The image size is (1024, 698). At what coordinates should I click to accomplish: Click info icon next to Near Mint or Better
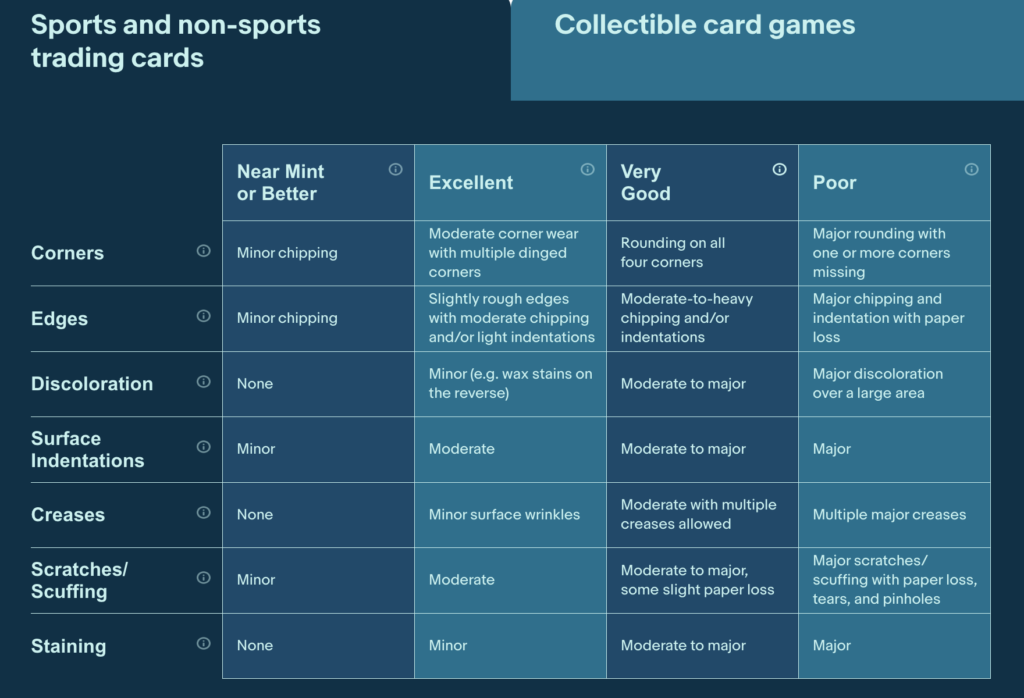point(395,170)
